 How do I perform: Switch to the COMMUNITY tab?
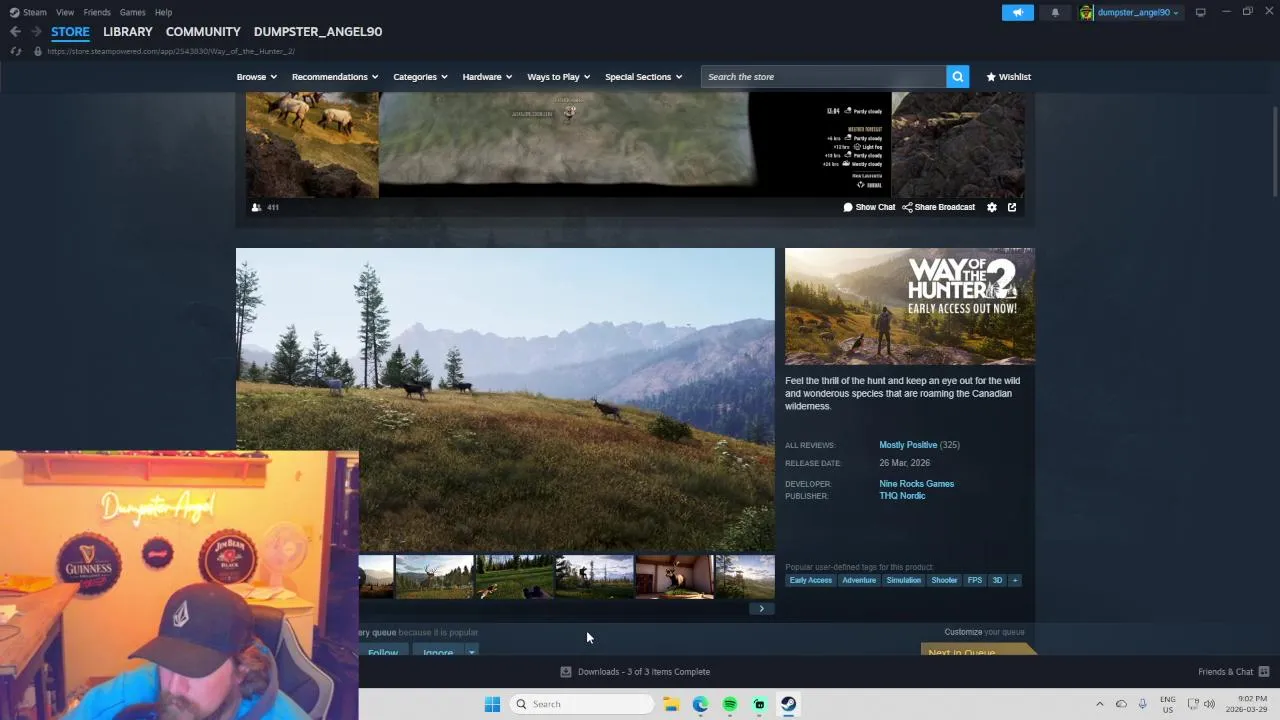(x=203, y=32)
